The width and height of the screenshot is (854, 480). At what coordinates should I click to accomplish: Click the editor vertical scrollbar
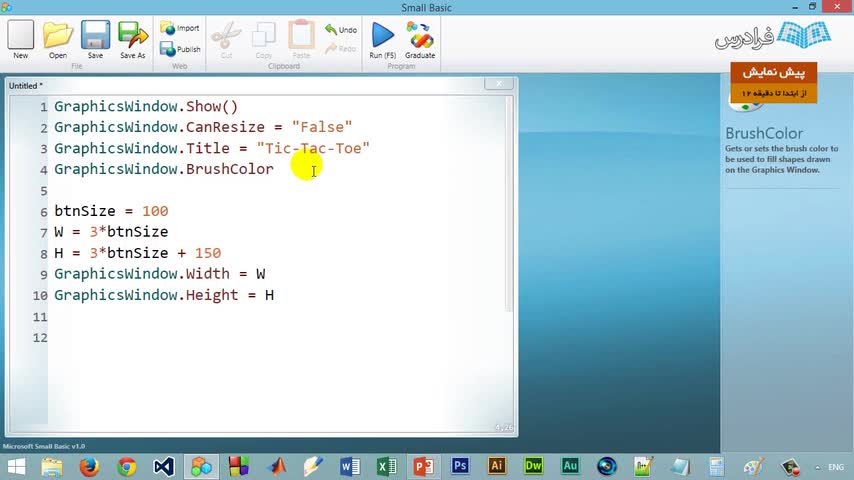click(509, 204)
